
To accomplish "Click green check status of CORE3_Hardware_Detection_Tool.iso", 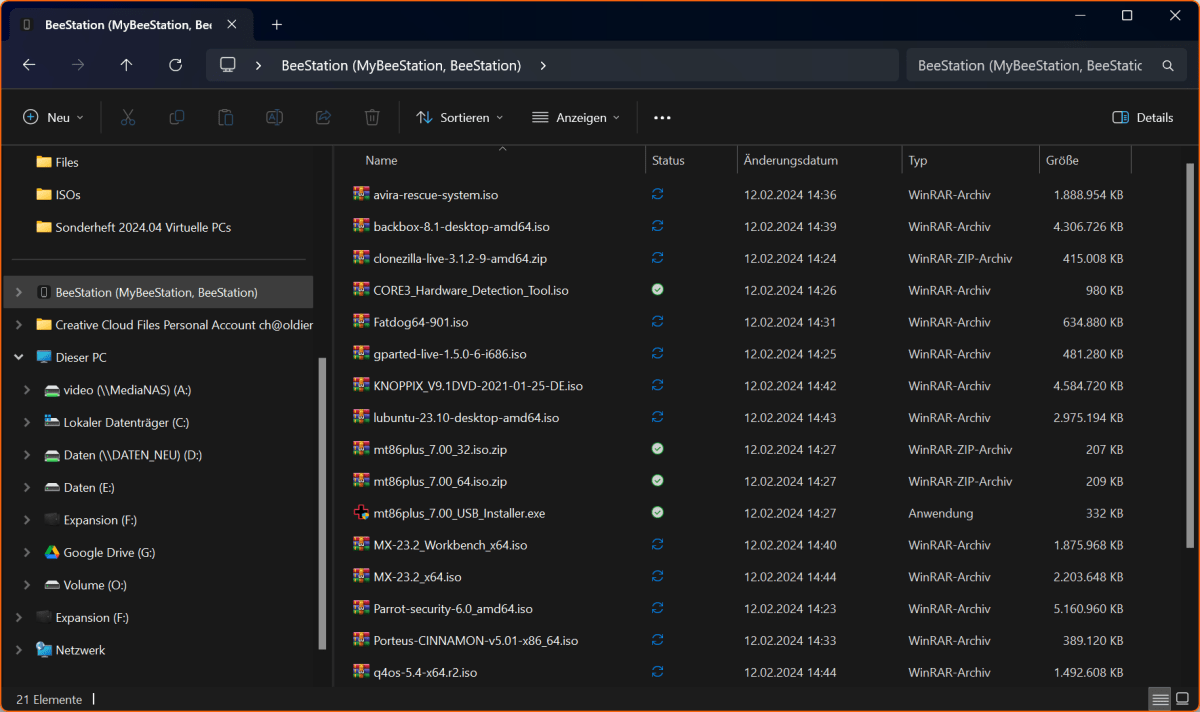I will coord(657,290).
